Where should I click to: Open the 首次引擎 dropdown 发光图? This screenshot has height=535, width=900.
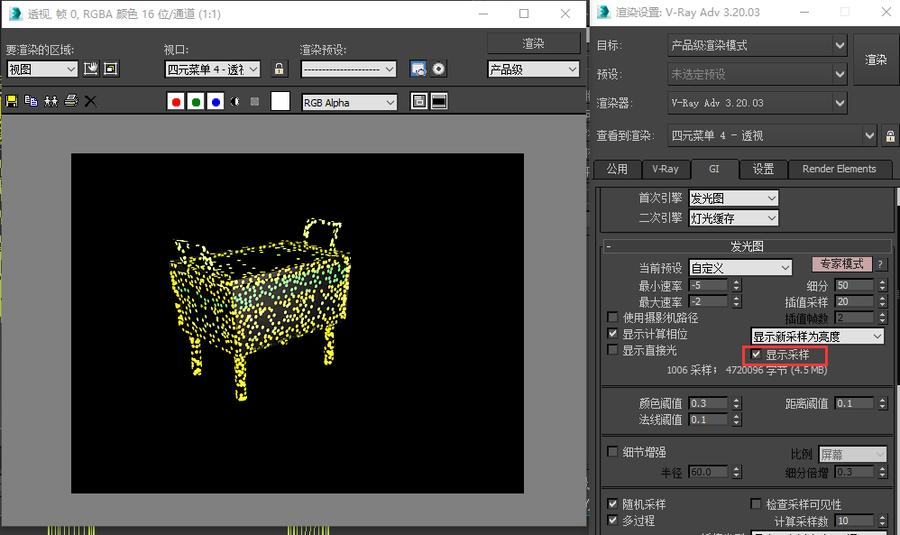click(x=734, y=199)
